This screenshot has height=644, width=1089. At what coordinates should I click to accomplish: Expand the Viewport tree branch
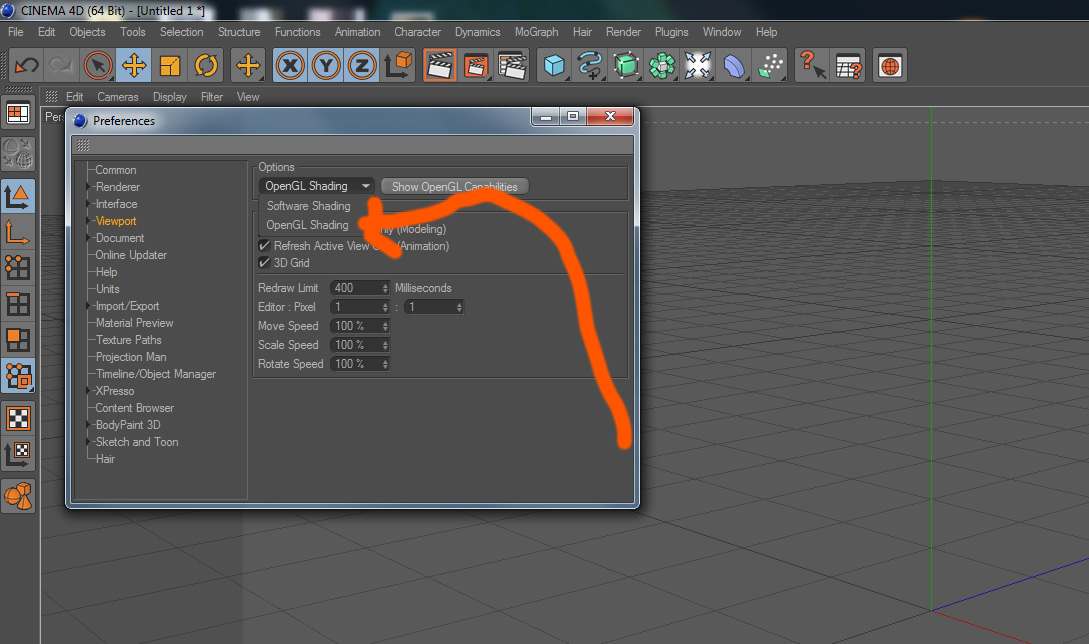click(88, 221)
